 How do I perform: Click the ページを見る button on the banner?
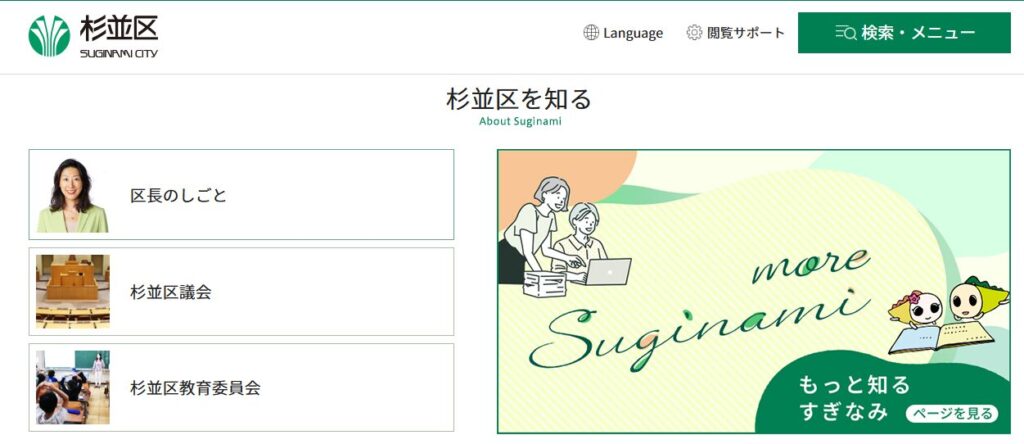tap(952, 413)
